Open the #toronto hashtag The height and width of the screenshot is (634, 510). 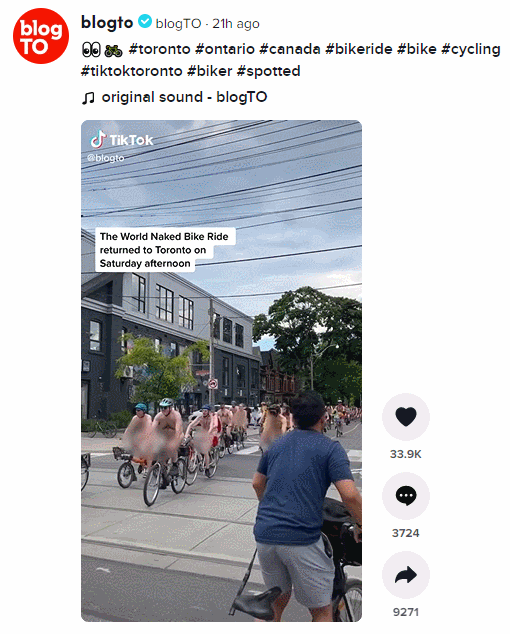pos(159,49)
